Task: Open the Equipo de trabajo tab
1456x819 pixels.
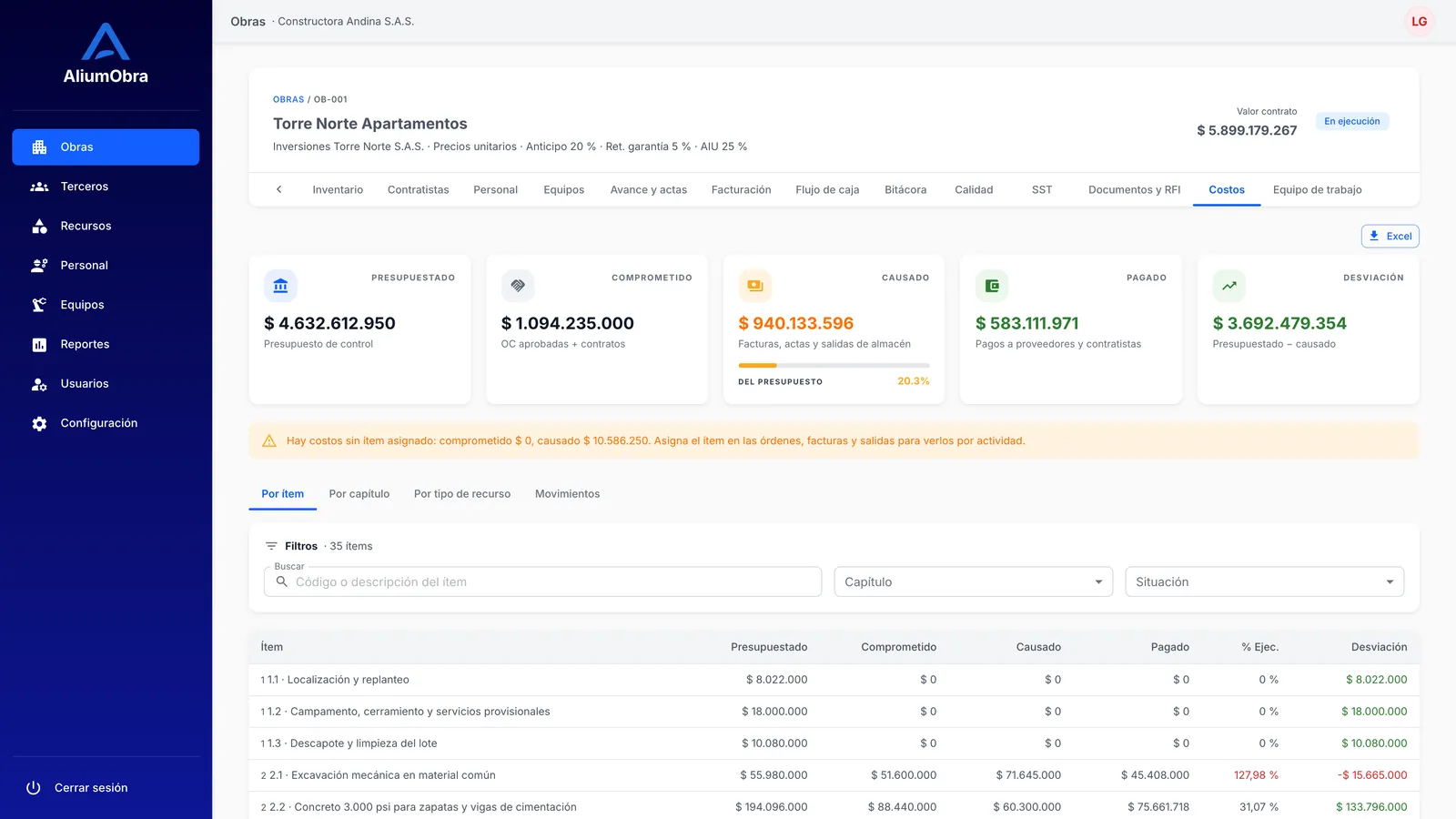Action: point(1317,190)
